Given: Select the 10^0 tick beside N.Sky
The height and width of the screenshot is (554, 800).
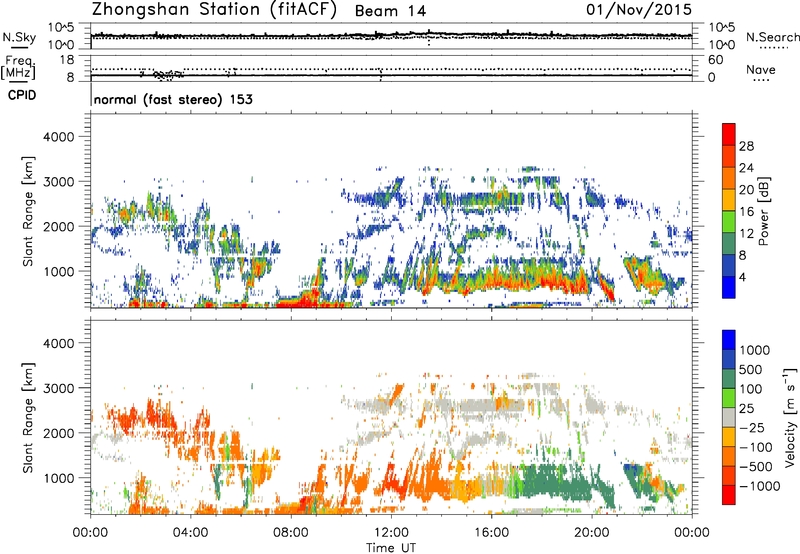Looking at the screenshot, I should click(x=61, y=45).
